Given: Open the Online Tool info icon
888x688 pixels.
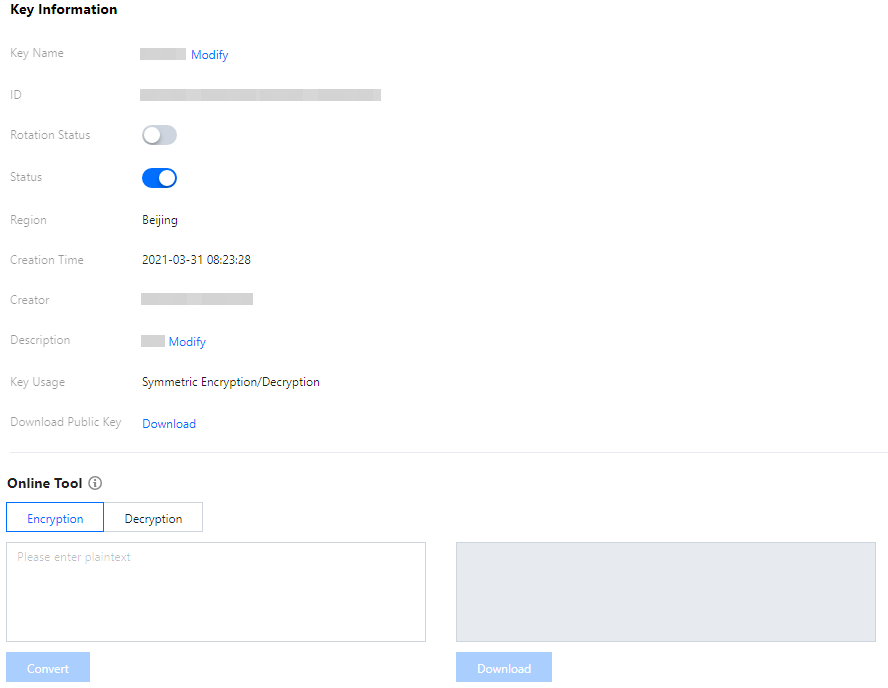Looking at the screenshot, I should (x=95, y=483).
